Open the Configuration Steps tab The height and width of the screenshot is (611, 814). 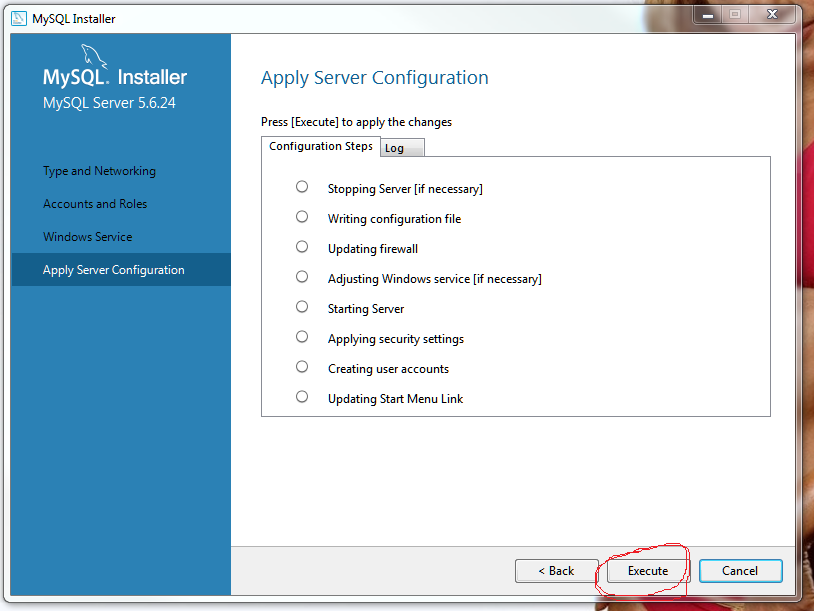(321, 146)
